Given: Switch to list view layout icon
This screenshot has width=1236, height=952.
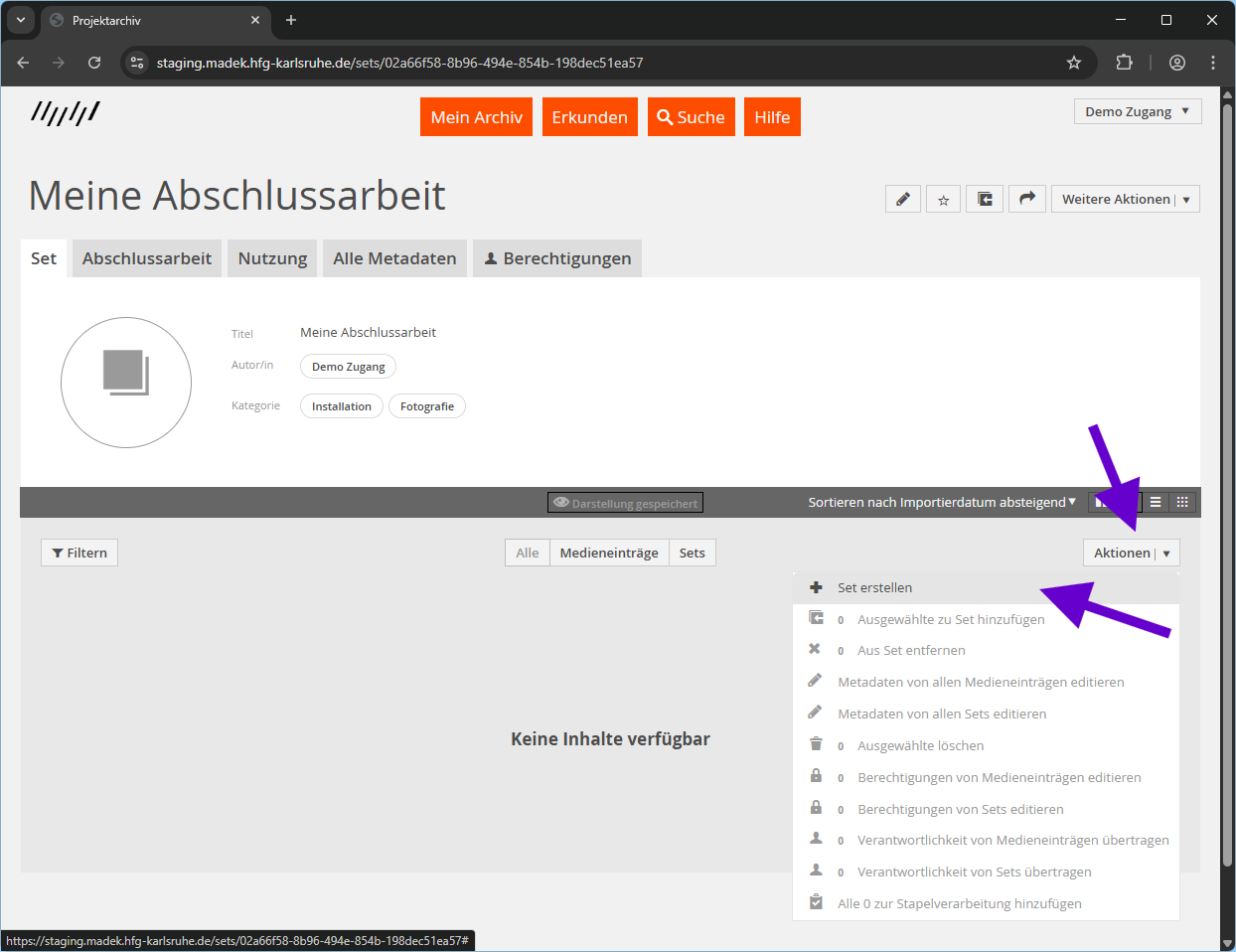Looking at the screenshot, I should point(1156,503).
